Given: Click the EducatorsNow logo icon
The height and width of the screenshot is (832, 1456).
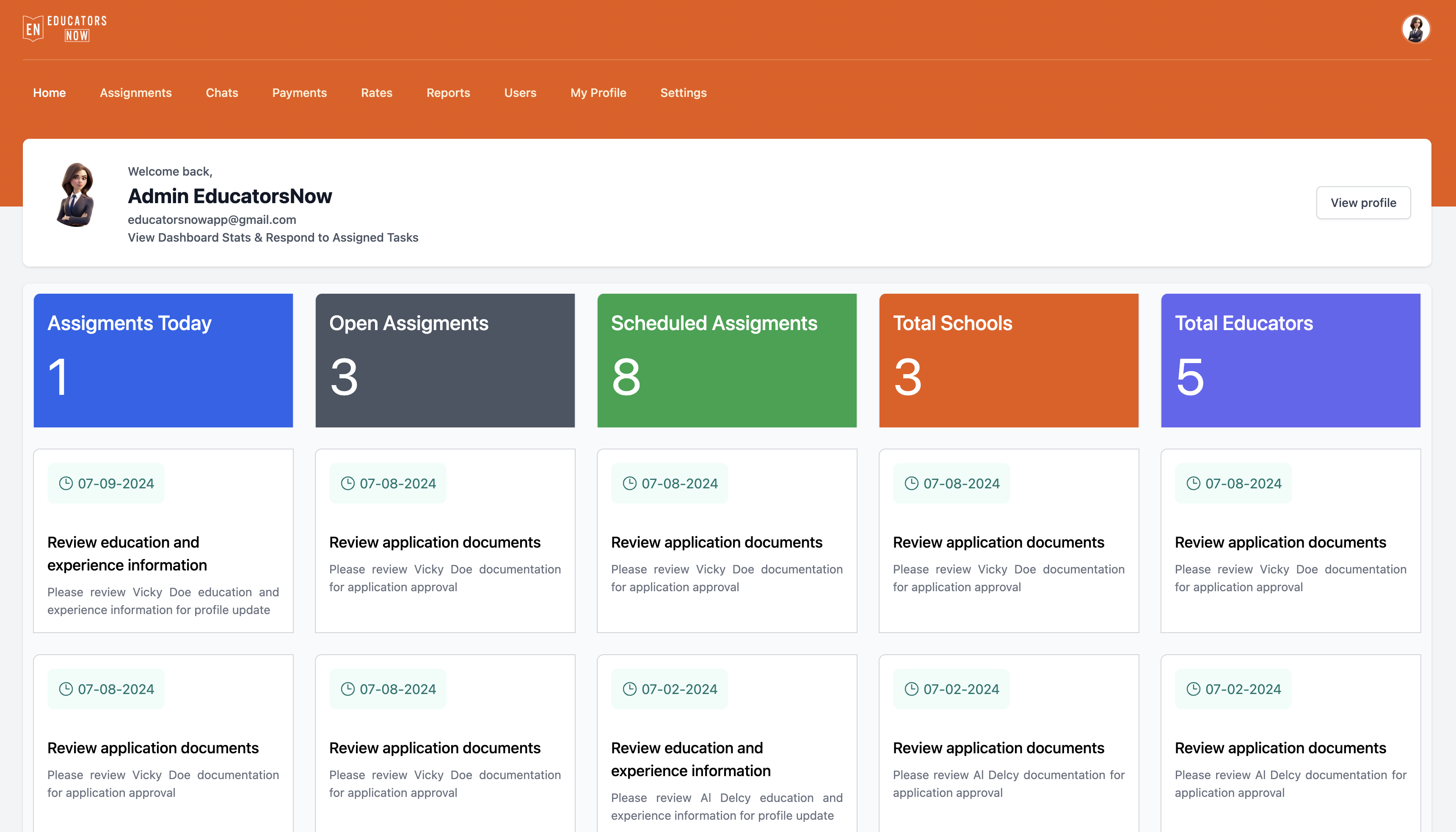Looking at the screenshot, I should [x=33, y=29].
